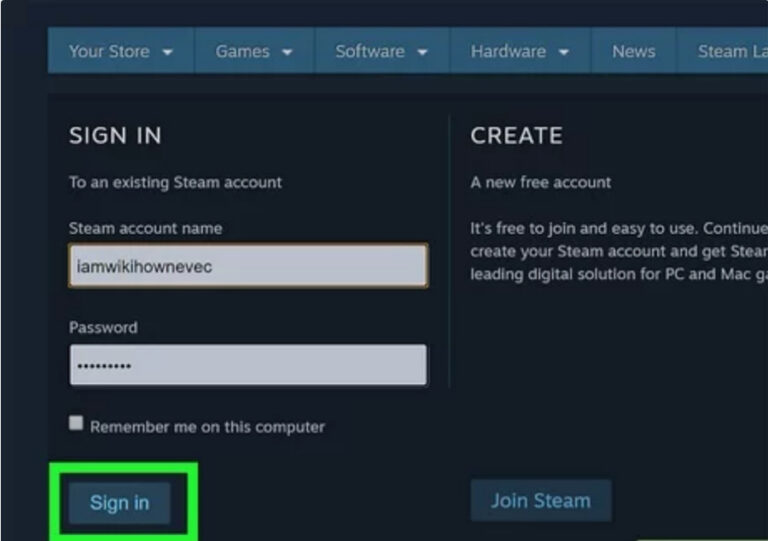Screen dimensions: 768x541
Task: Click the Join Steam button
Action: point(540,501)
